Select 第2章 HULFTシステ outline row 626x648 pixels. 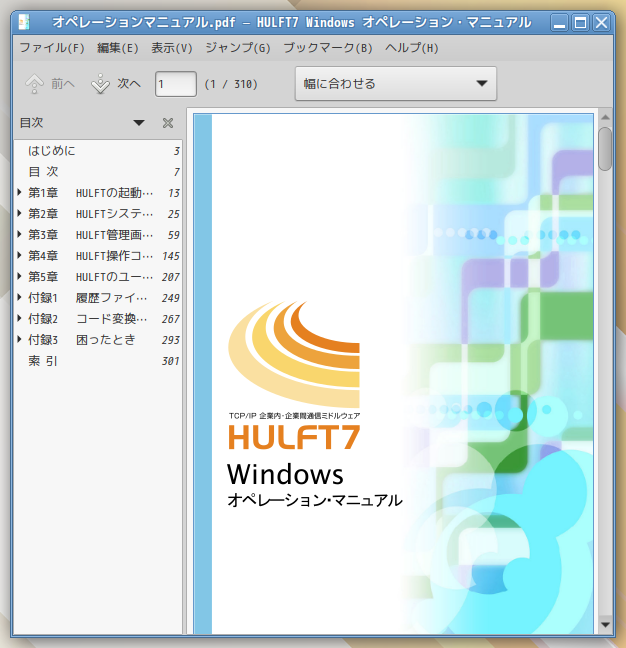tap(98, 214)
